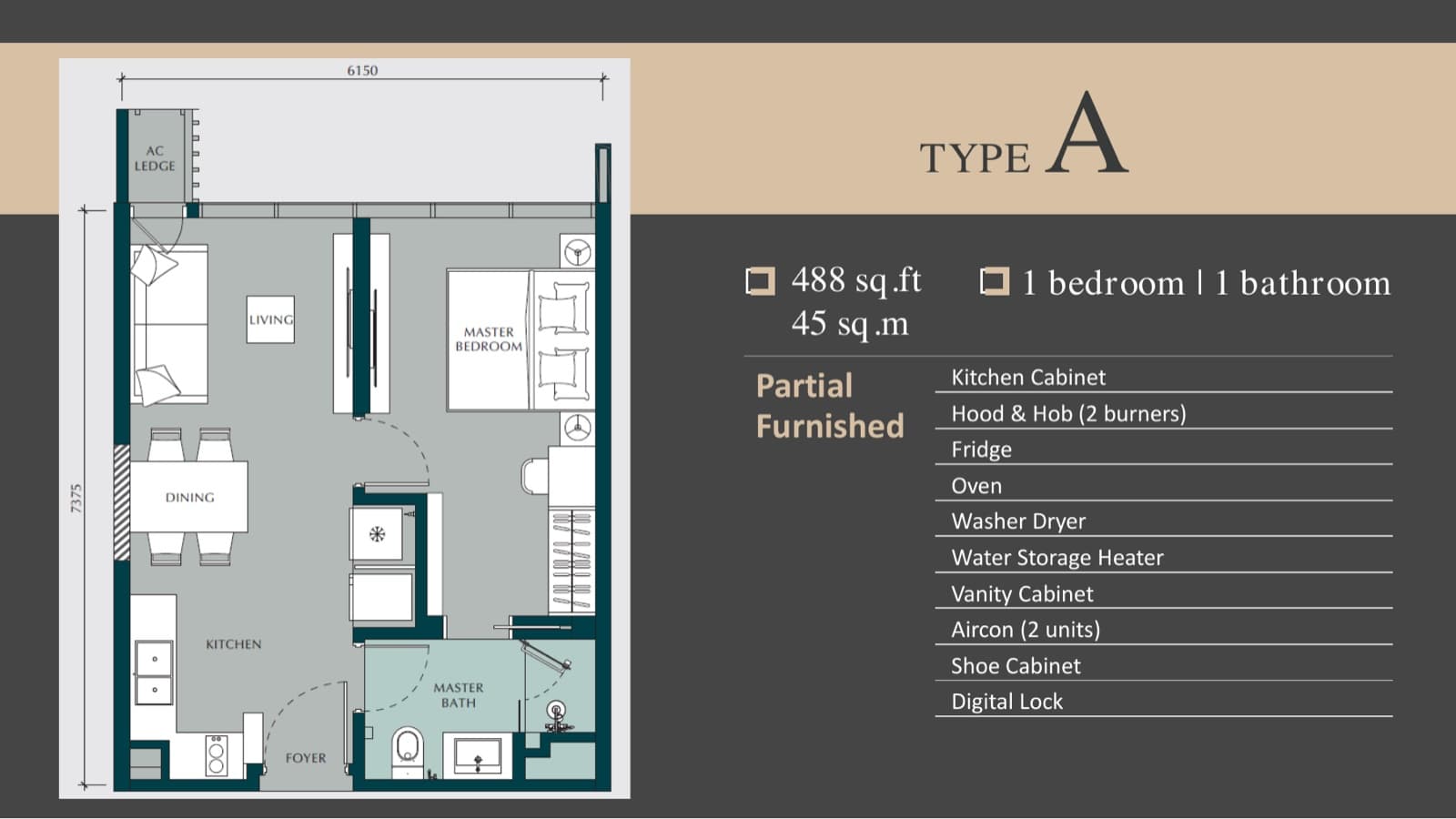Image resolution: width=1456 pixels, height=819 pixels.
Task: Click the wardrobe hangers in Master Bedroom
Action: [572, 561]
